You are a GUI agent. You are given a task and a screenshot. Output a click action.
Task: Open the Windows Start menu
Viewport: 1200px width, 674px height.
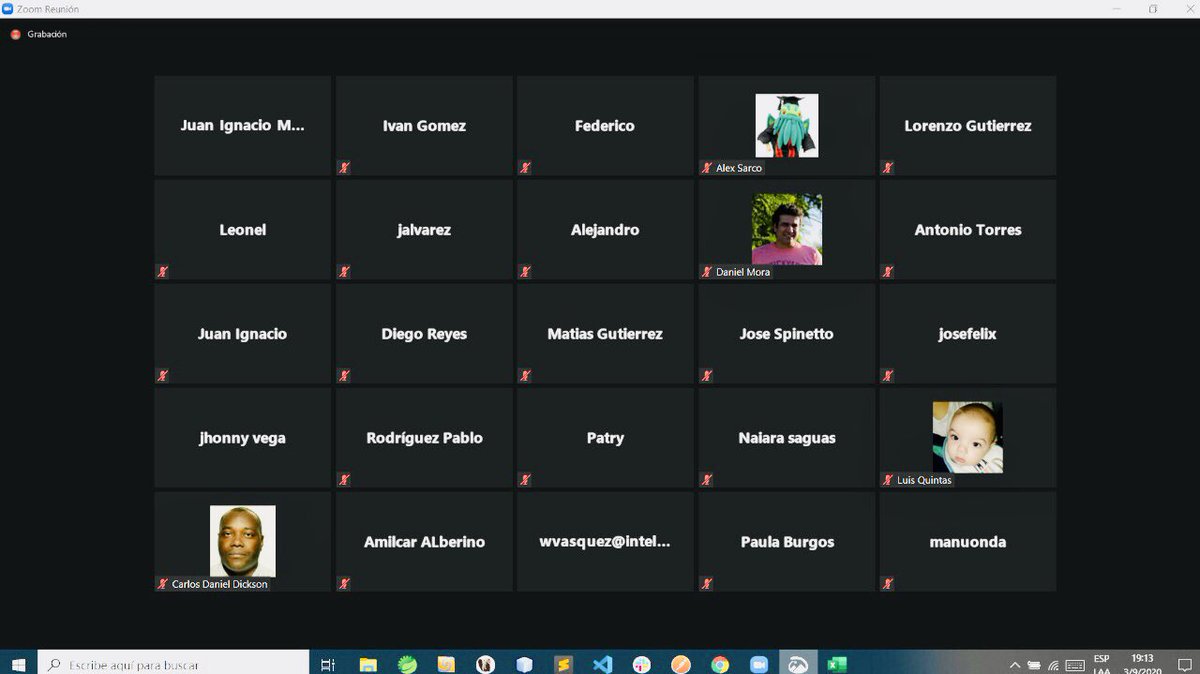(18, 664)
